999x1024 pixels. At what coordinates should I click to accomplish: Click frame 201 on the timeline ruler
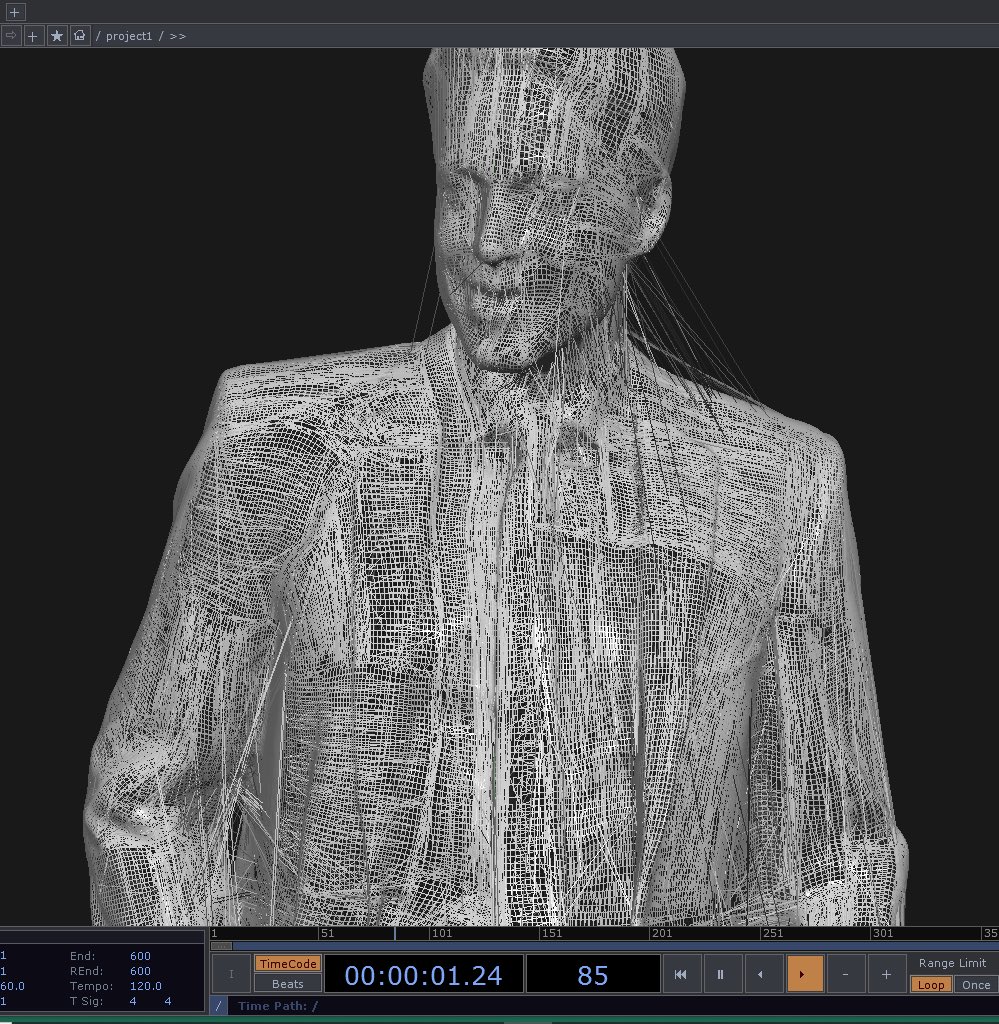tap(662, 933)
